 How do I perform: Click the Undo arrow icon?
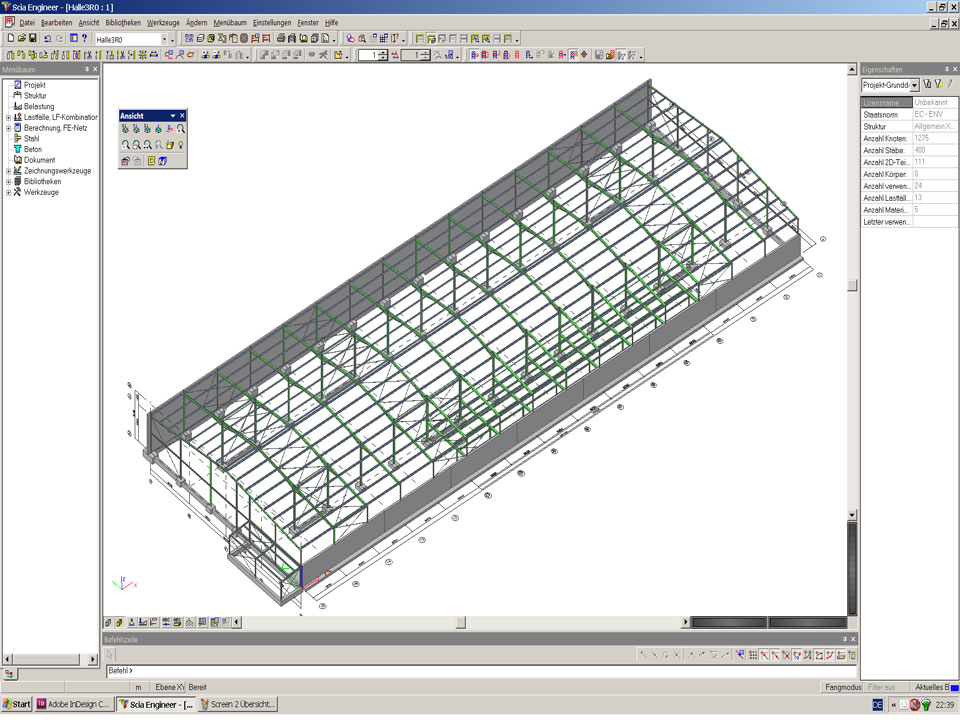pyautogui.click(x=47, y=38)
